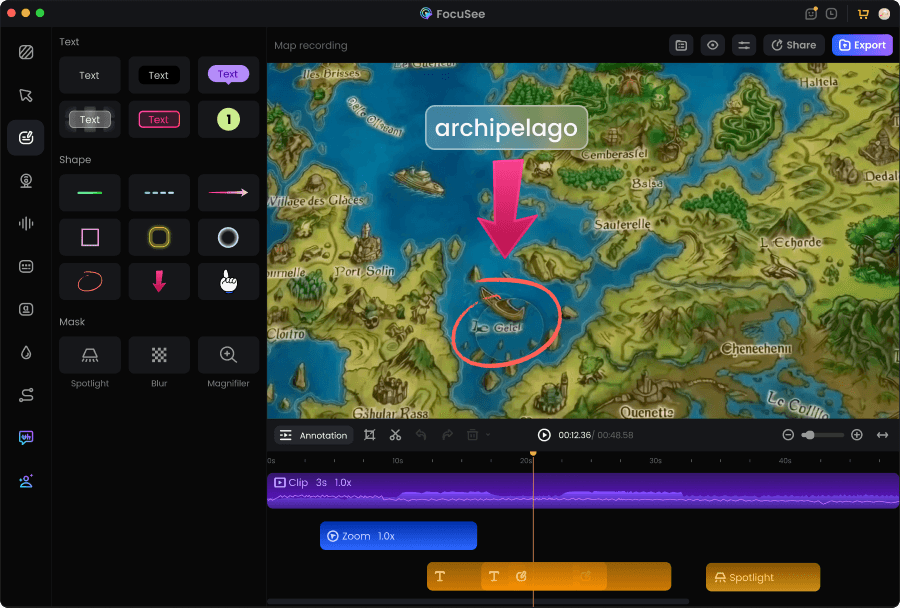Open the notes list icon beside preview
Image resolution: width=900 pixels, height=608 pixels.
681,45
